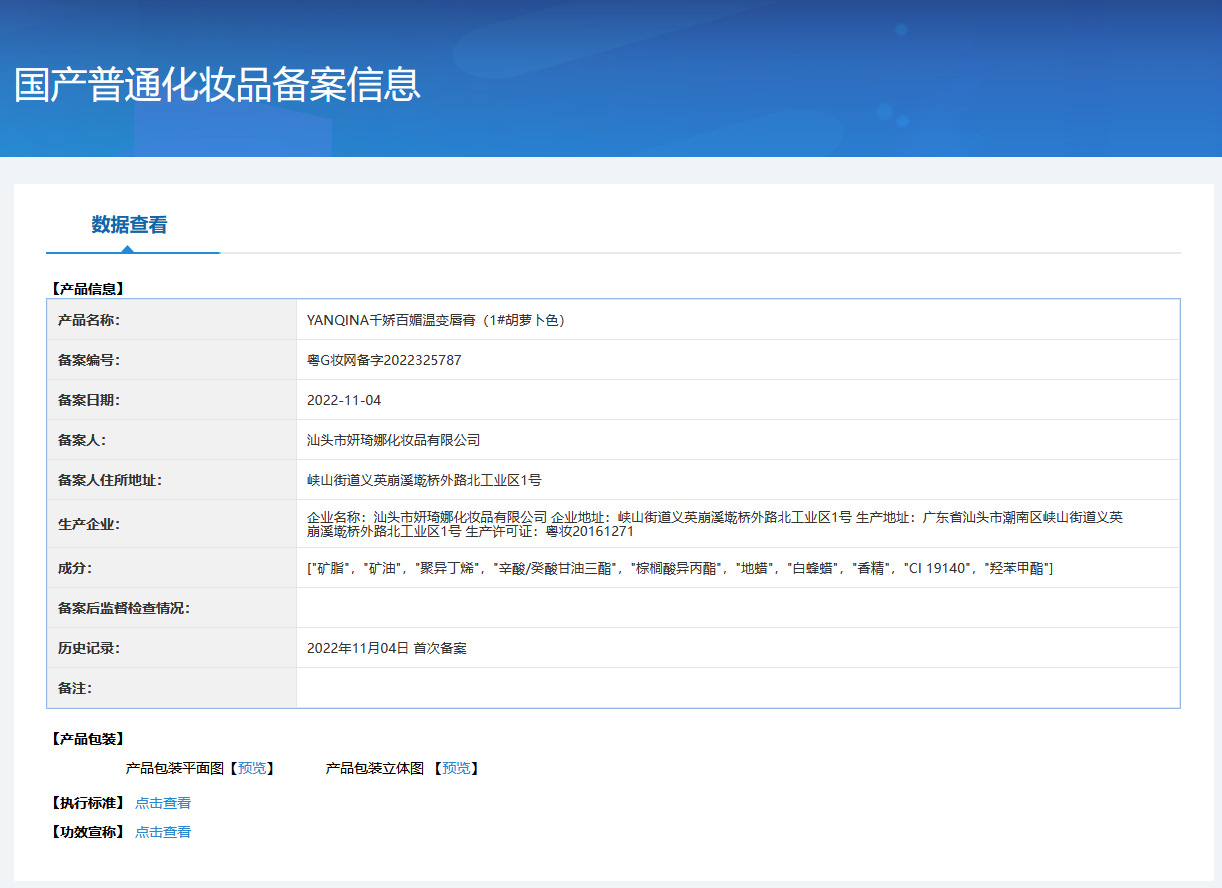Click 点击查看 beside 功效宣称

tap(163, 832)
